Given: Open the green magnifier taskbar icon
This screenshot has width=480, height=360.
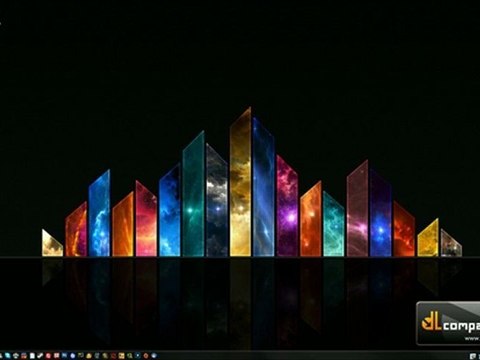Looking at the screenshot, I should pos(129,356).
